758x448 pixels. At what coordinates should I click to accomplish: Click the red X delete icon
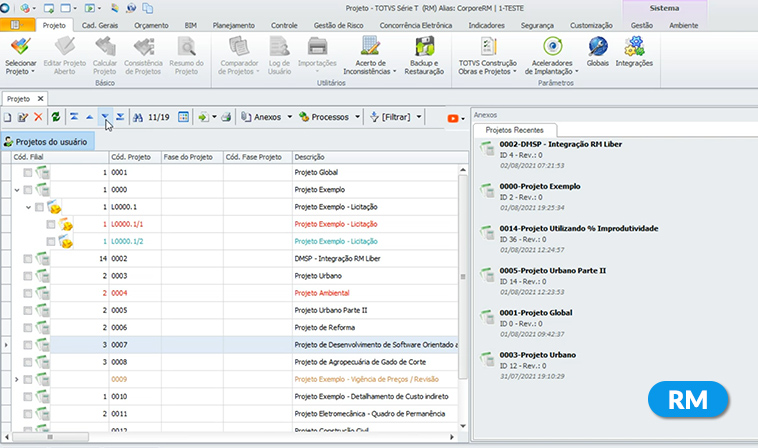click(x=38, y=117)
